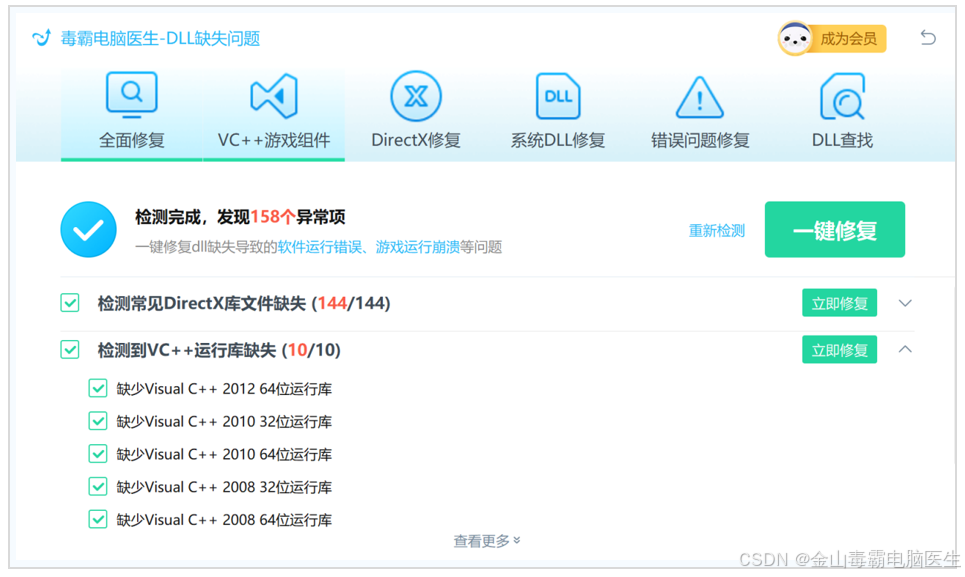Click text 缺少Visual C++ 2012 64位运行库
This screenshot has width=965, height=577.
point(224,389)
